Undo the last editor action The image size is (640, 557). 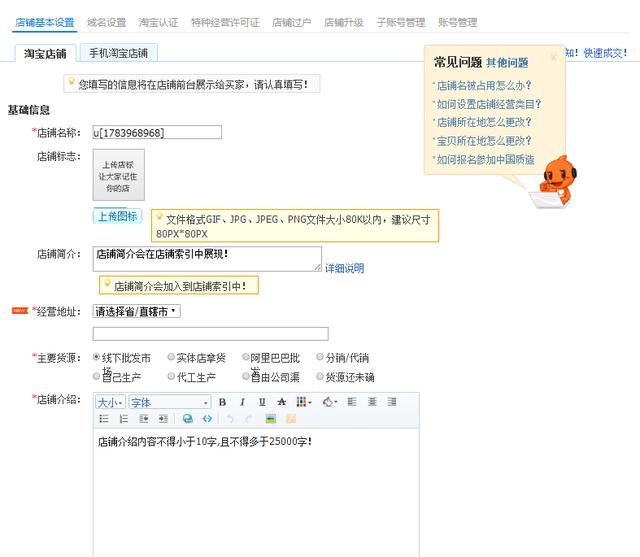coord(230,419)
